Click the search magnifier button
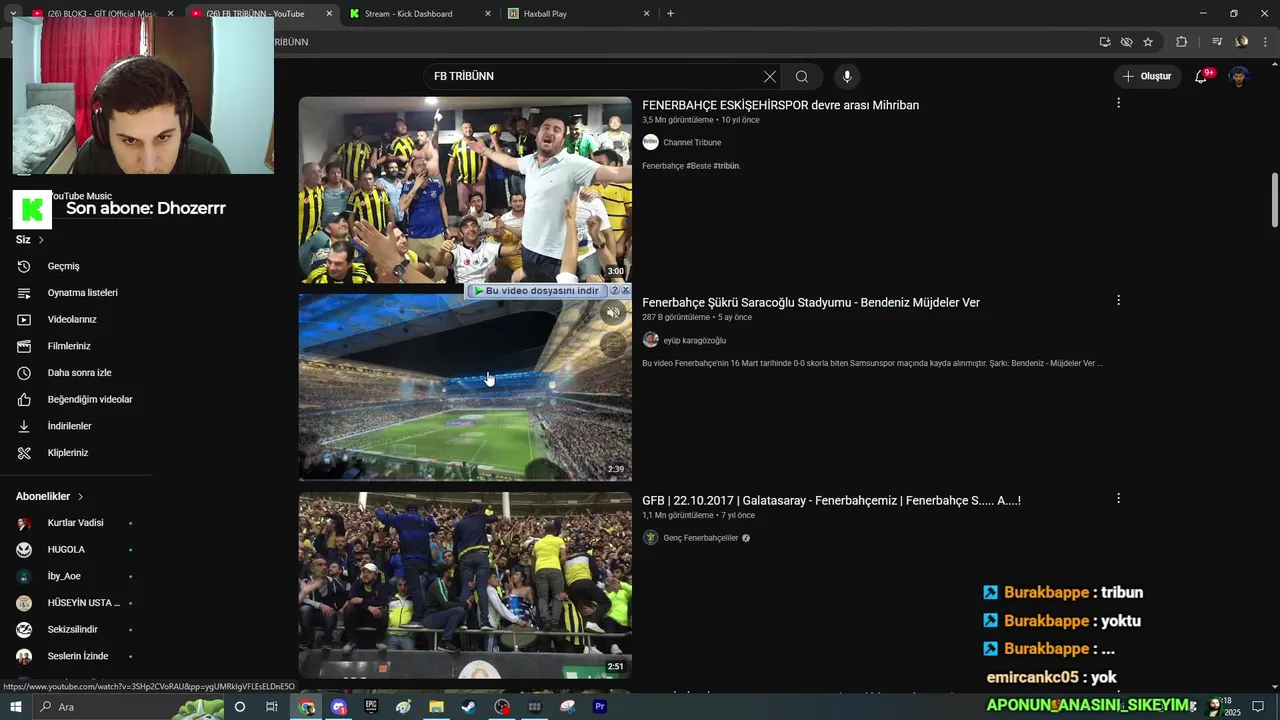 click(x=802, y=77)
